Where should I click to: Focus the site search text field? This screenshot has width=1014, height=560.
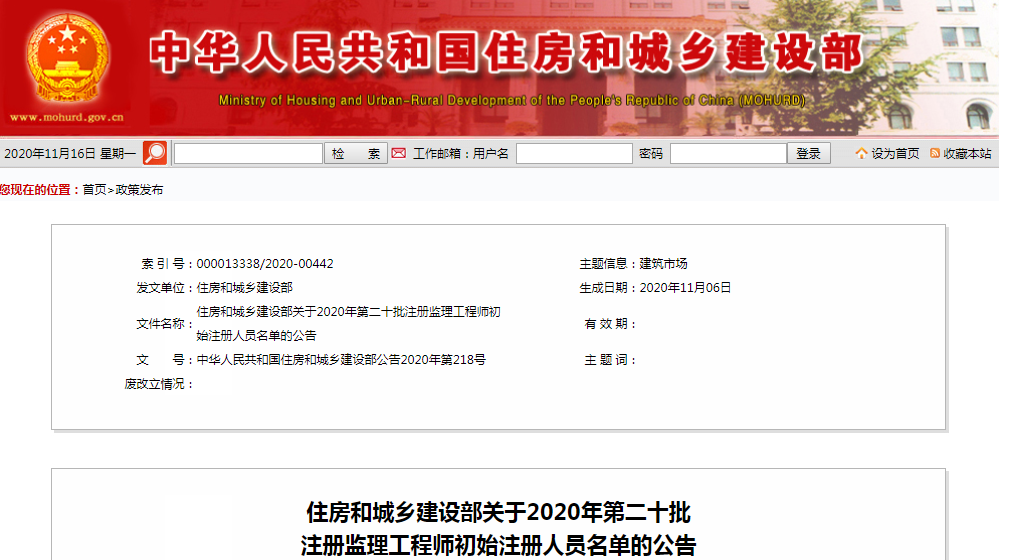point(248,154)
